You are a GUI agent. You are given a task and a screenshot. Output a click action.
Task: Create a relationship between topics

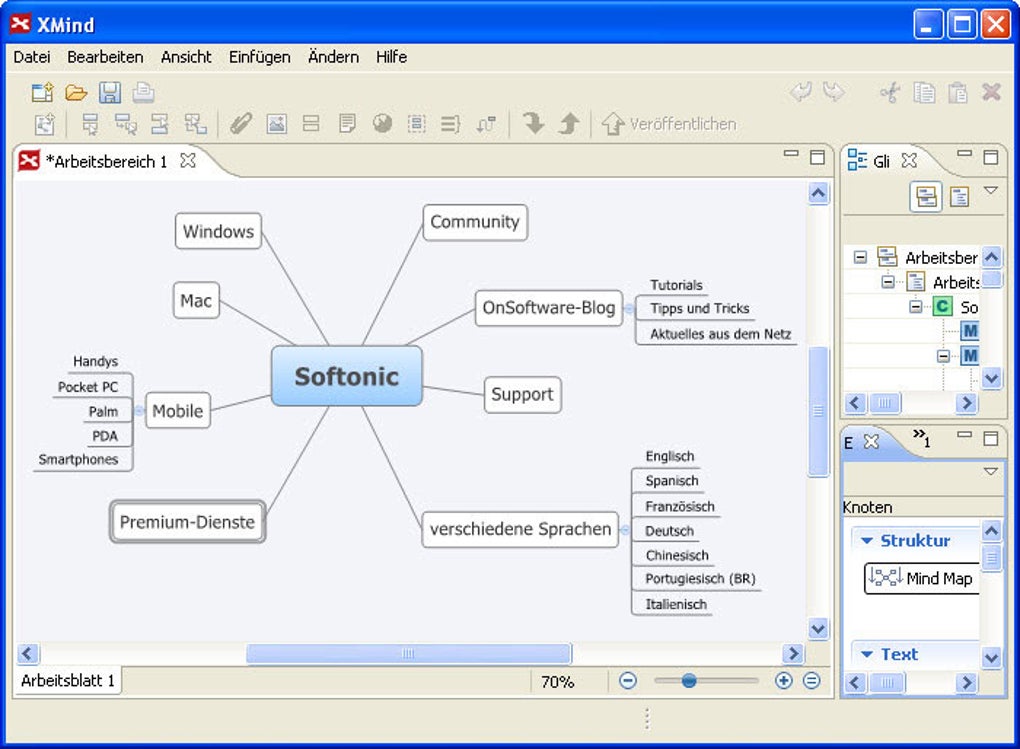click(x=486, y=124)
